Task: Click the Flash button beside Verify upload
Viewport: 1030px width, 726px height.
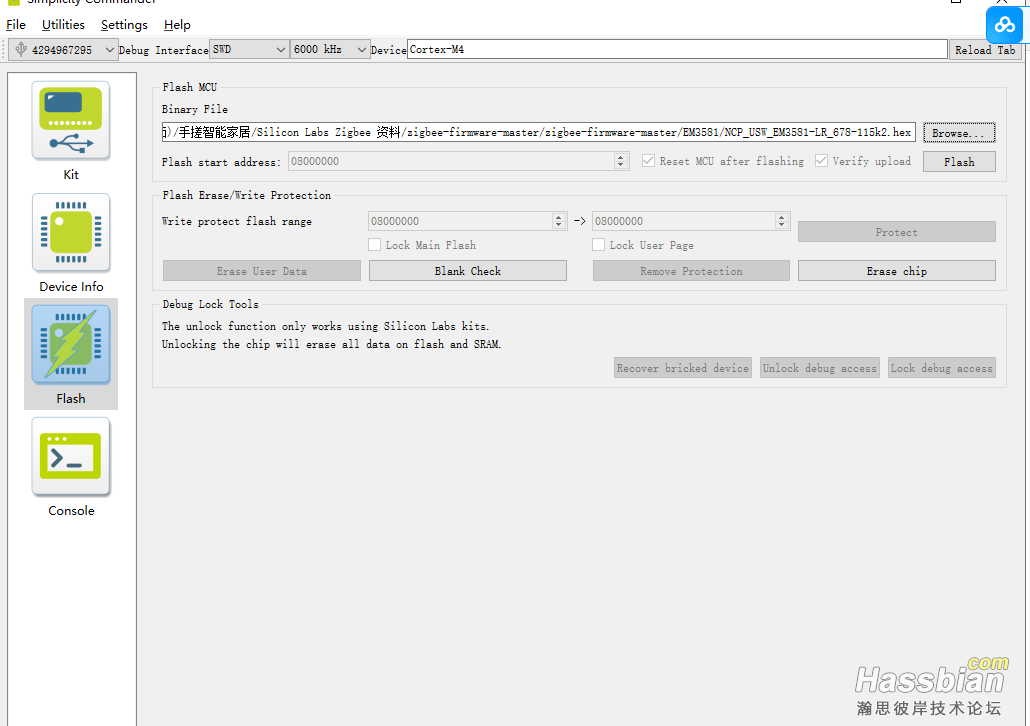Action: (x=959, y=162)
